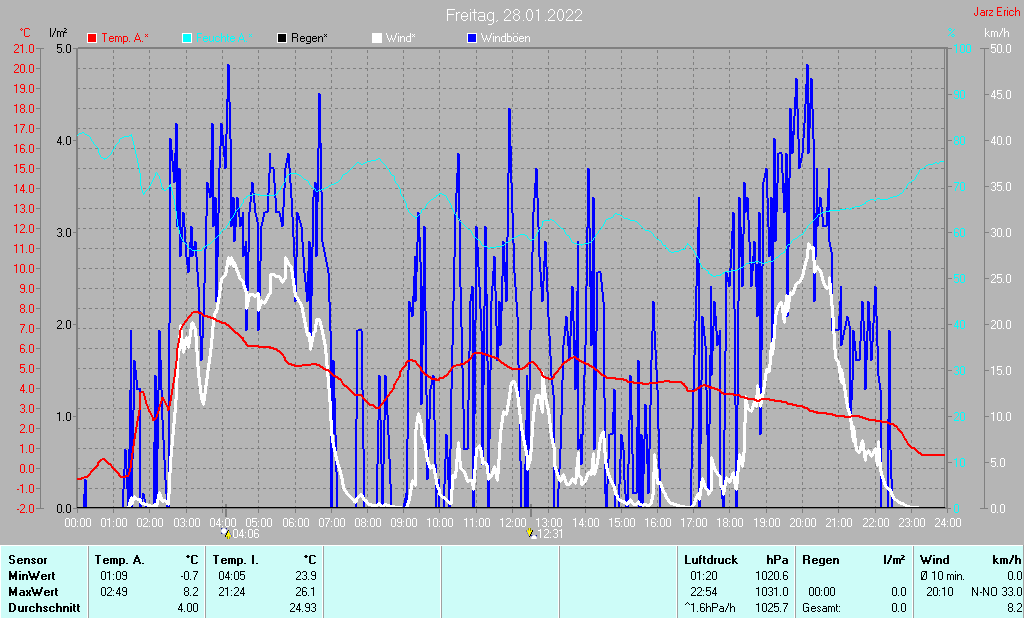Image resolution: width=1024 pixels, height=618 pixels.
Task: Click the Sensor header in the table
Action: 27,560
